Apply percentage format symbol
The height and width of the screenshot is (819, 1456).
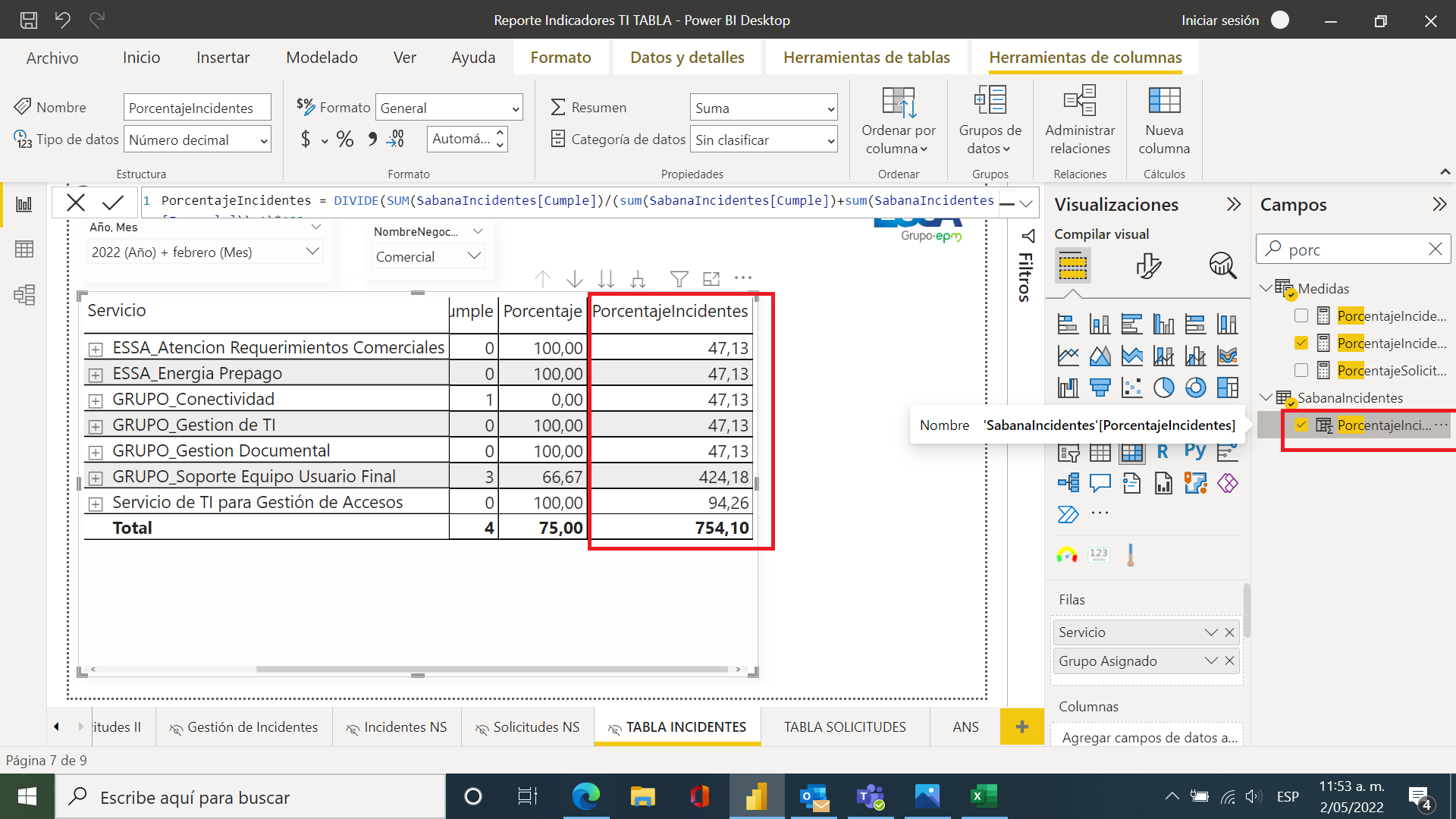pyautogui.click(x=345, y=139)
